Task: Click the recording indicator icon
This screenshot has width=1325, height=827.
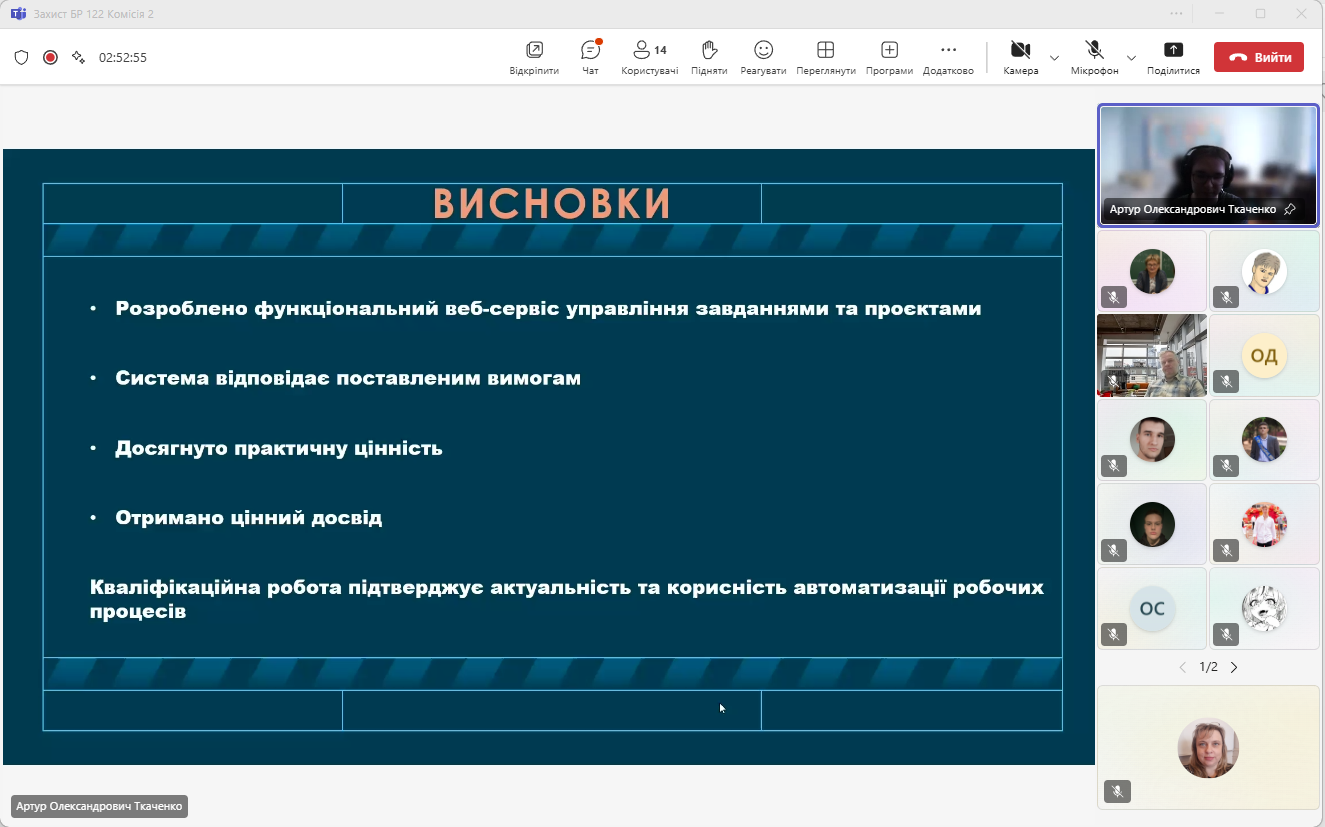Action: [50, 57]
